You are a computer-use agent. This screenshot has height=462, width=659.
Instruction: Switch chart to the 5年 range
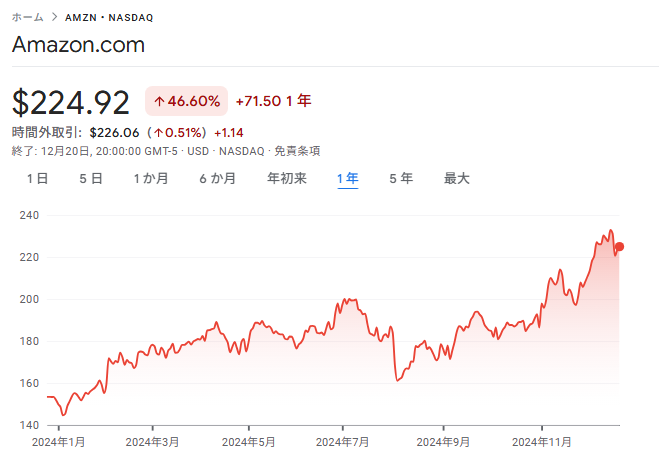[401, 179]
